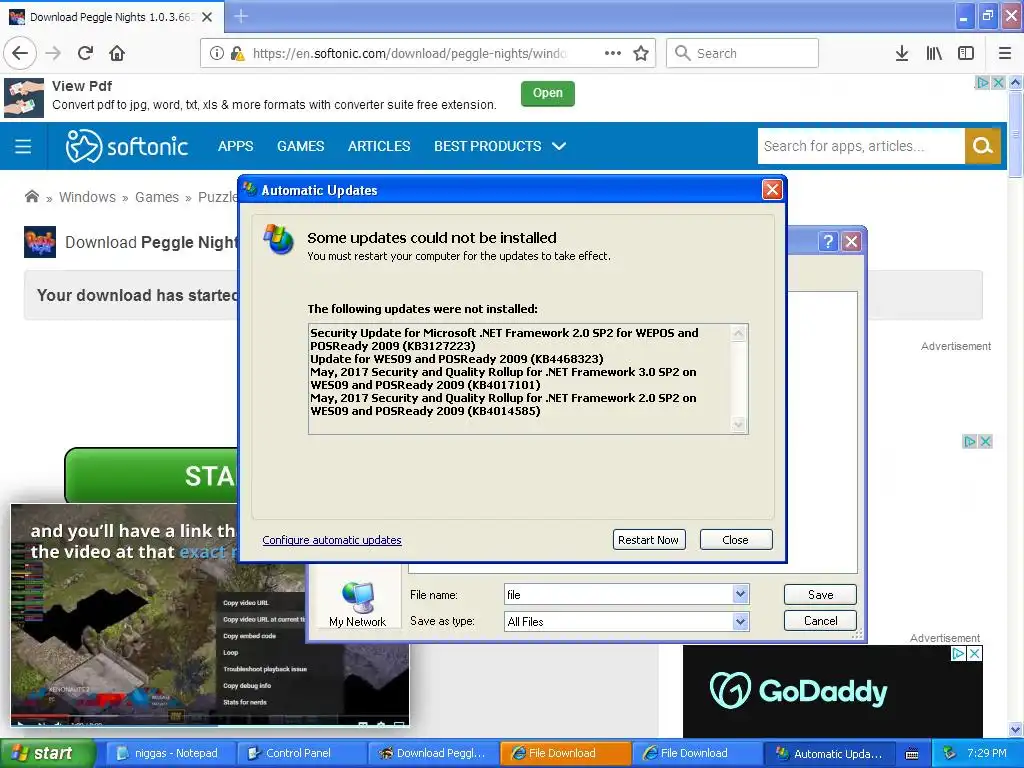The image size is (1024, 768).
Task: Click the padlock warning icon in address bar
Action: point(238,54)
